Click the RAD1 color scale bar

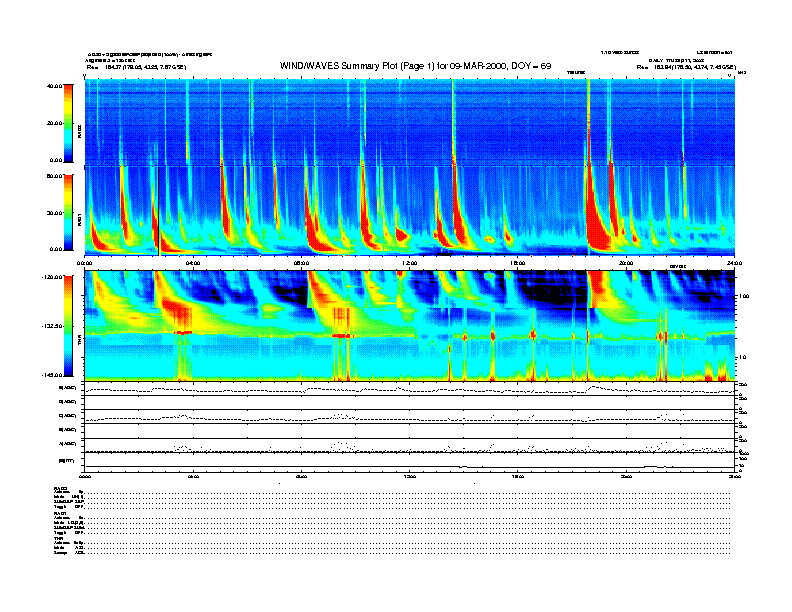tap(68, 212)
